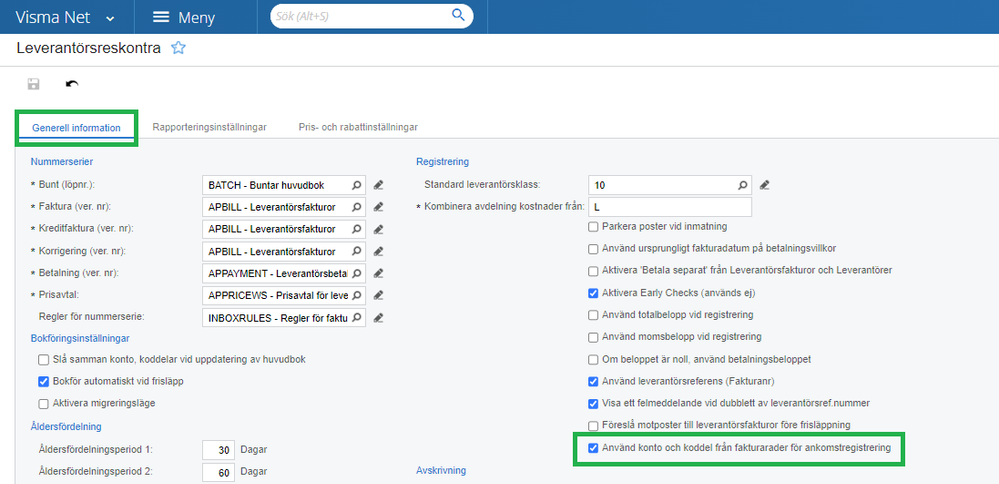Click the undo arrow icon

click(71, 84)
